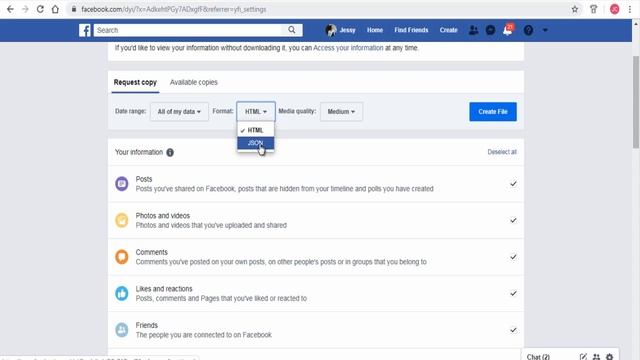Click the Posts row title text
Screen dimensions: 640x360
click(144, 179)
